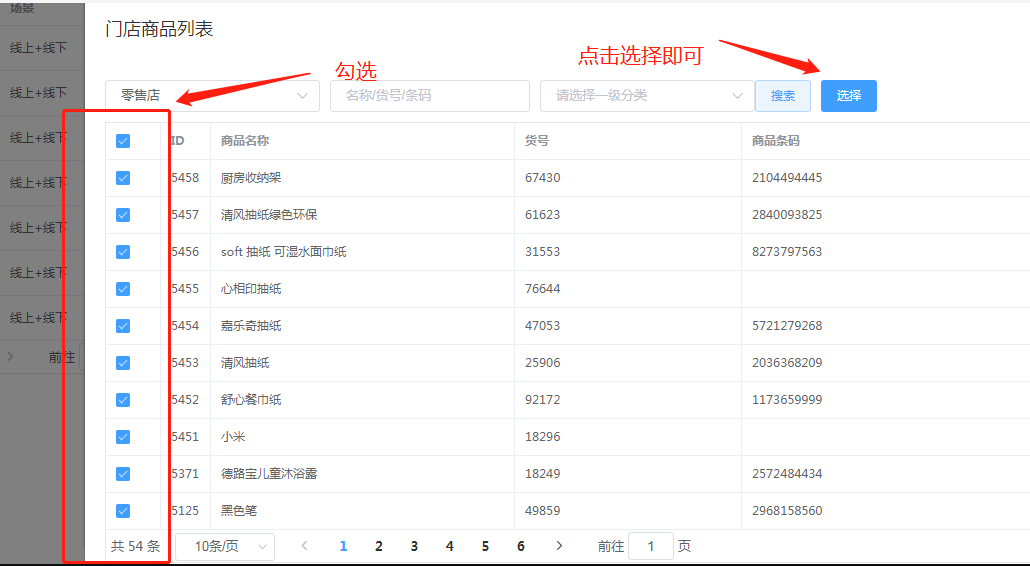The width and height of the screenshot is (1030, 566).
Task: Uncheck the row for 黑色笔
Action: [123, 511]
